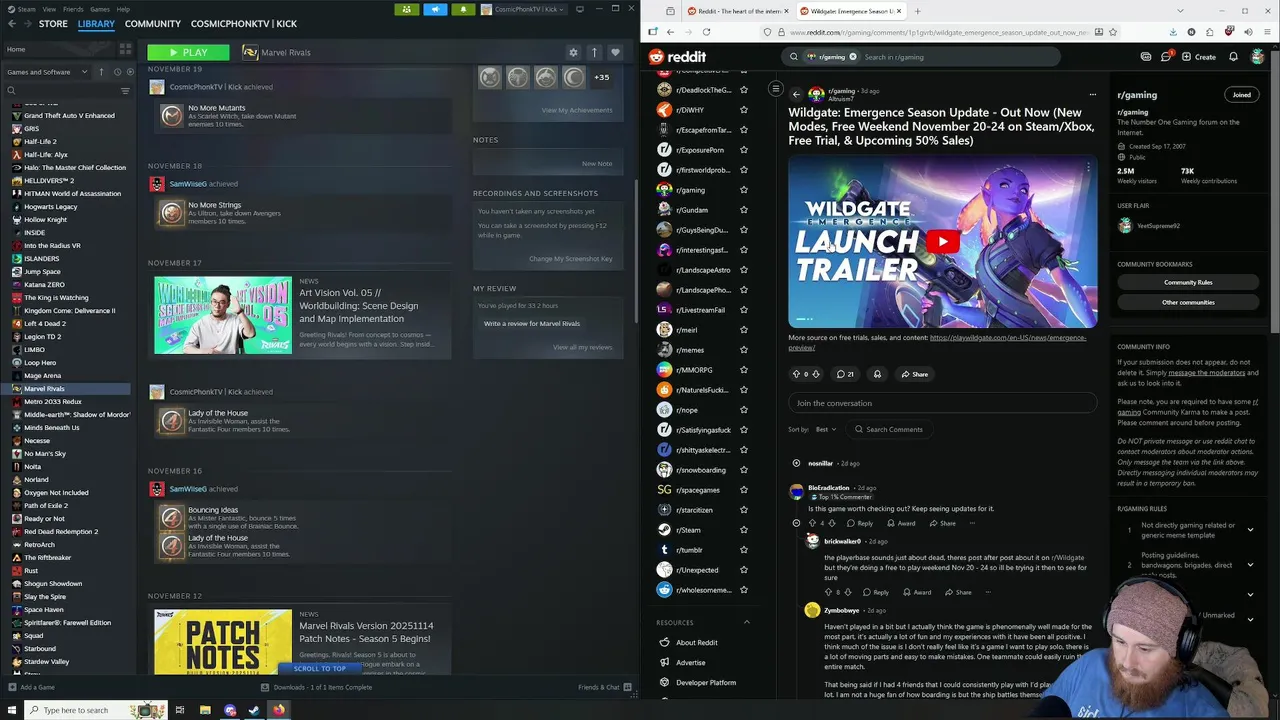Open Friends & Chat in Steam footer
Viewport: 1280px width, 720px height.
(x=604, y=687)
